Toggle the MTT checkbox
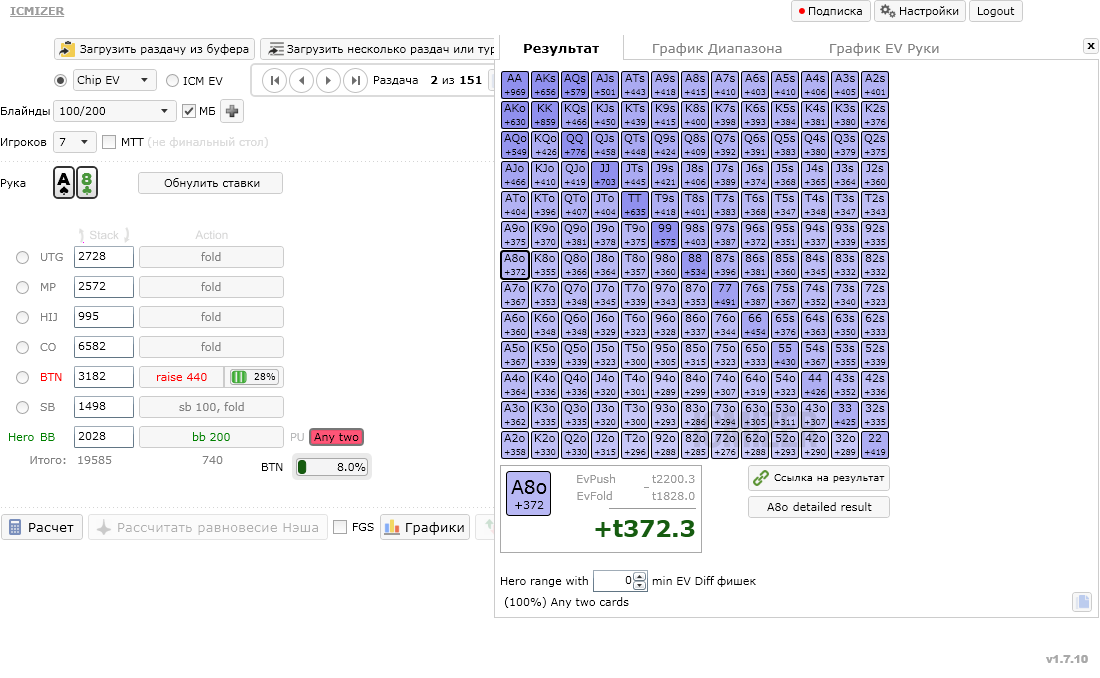Viewport: 1100px width, 678px height. coord(109,142)
